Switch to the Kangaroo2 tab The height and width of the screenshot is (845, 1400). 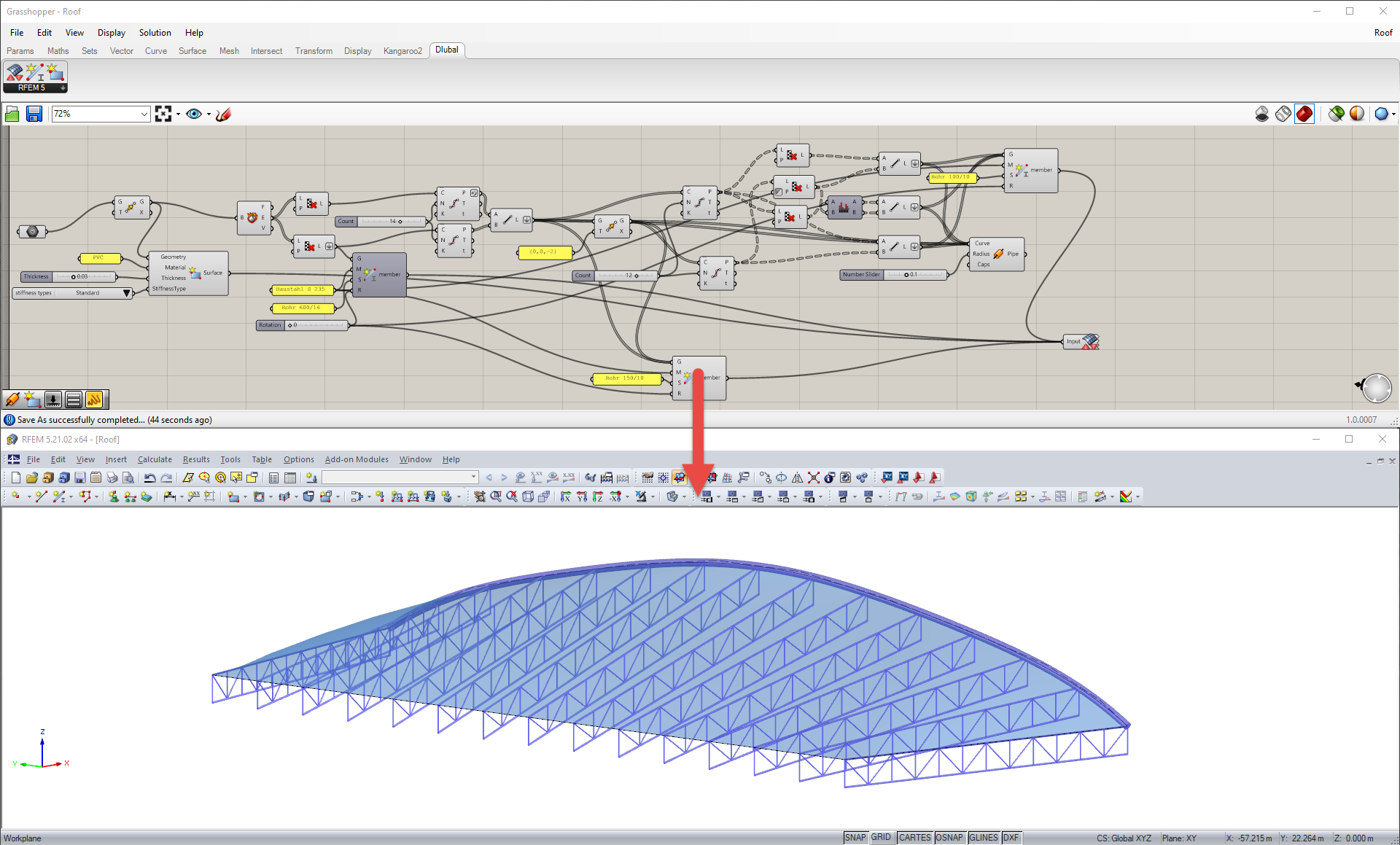pyautogui.click(x=402, y=50)
